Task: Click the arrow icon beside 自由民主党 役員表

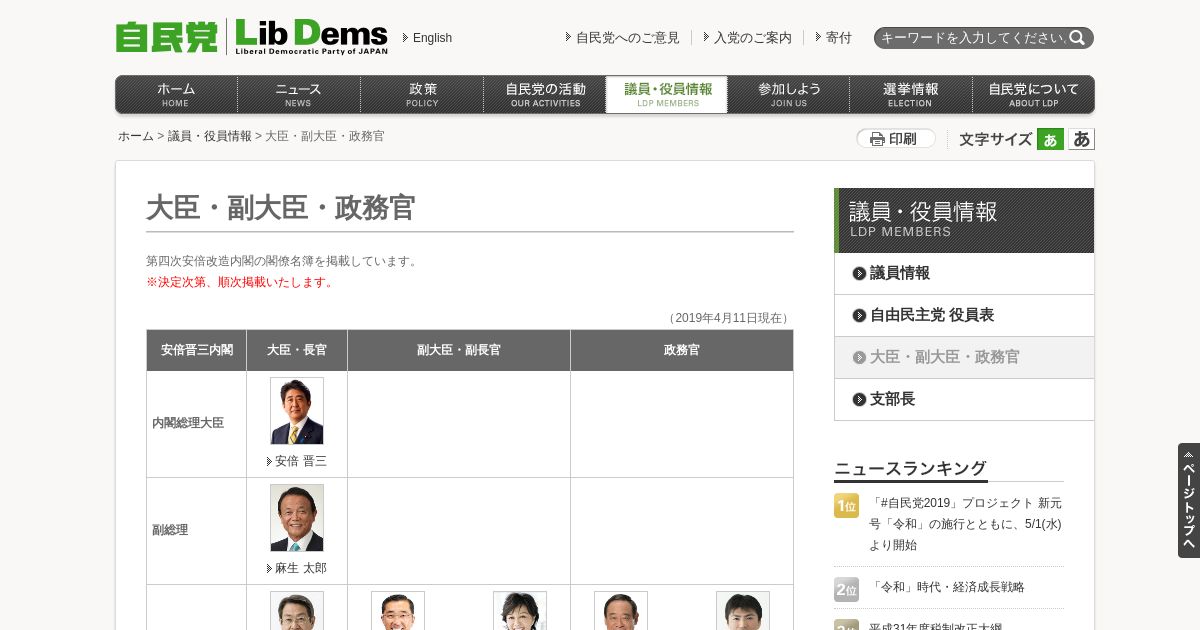Action: [x=859, y=315]
